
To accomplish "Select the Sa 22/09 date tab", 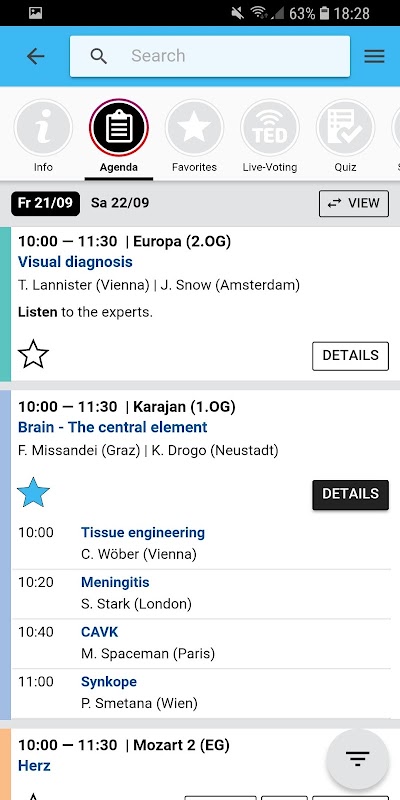I will 120,203.
